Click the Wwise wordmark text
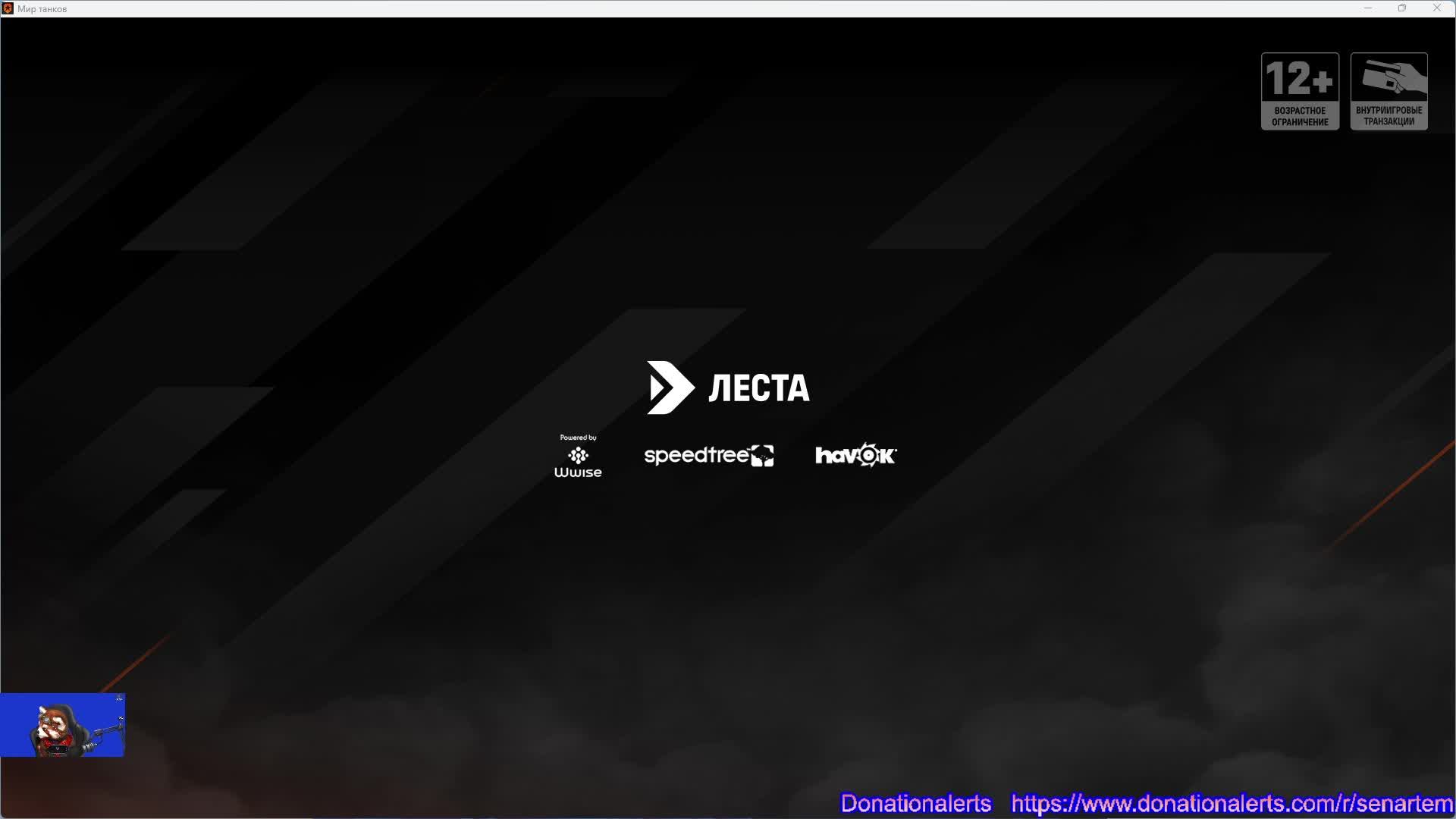This screenshot has width=1456, height=819. click(x=578, y=472)
